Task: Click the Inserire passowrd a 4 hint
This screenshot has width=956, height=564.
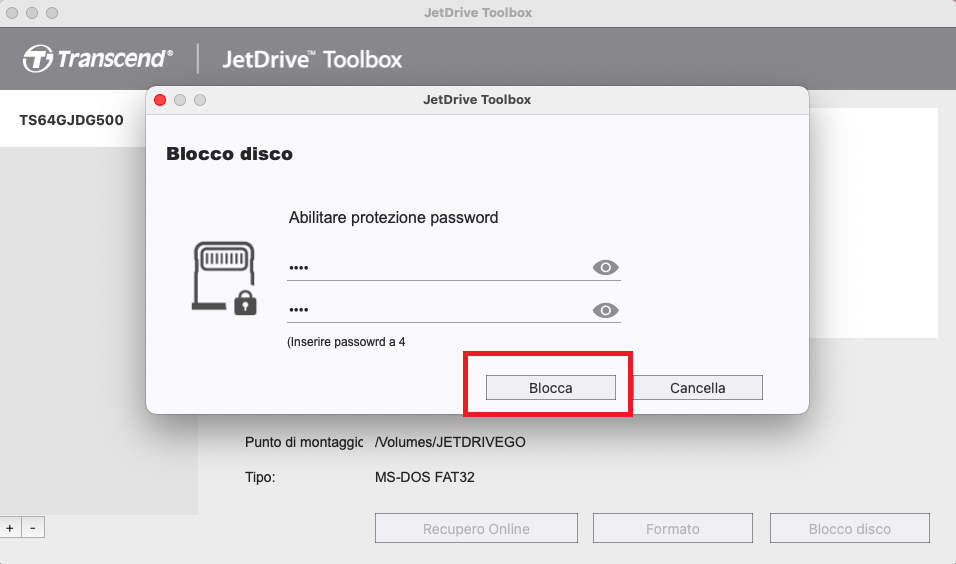Action: tap(346, 342)
